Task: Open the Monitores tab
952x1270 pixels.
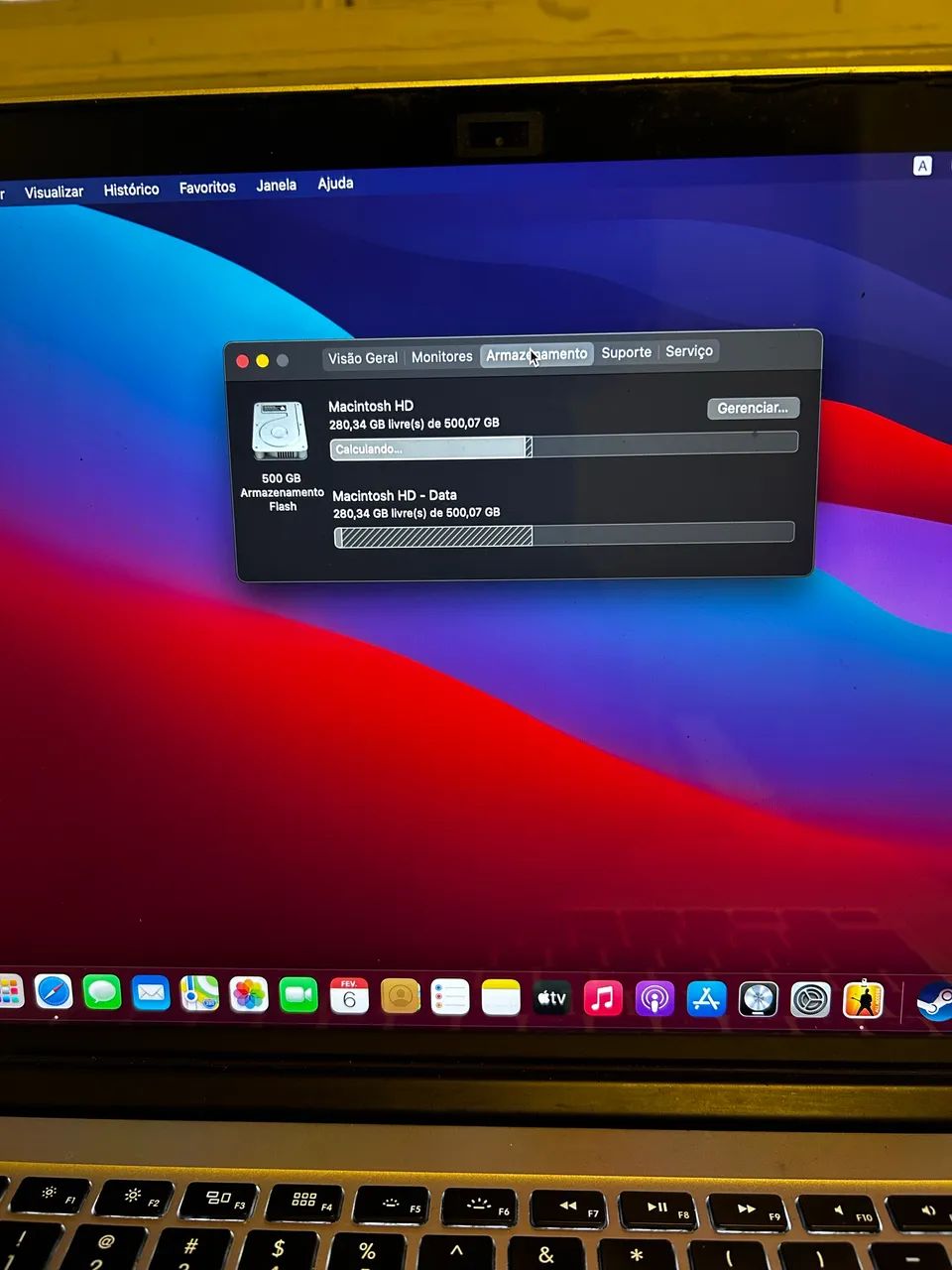Action: tap(442, 356)
